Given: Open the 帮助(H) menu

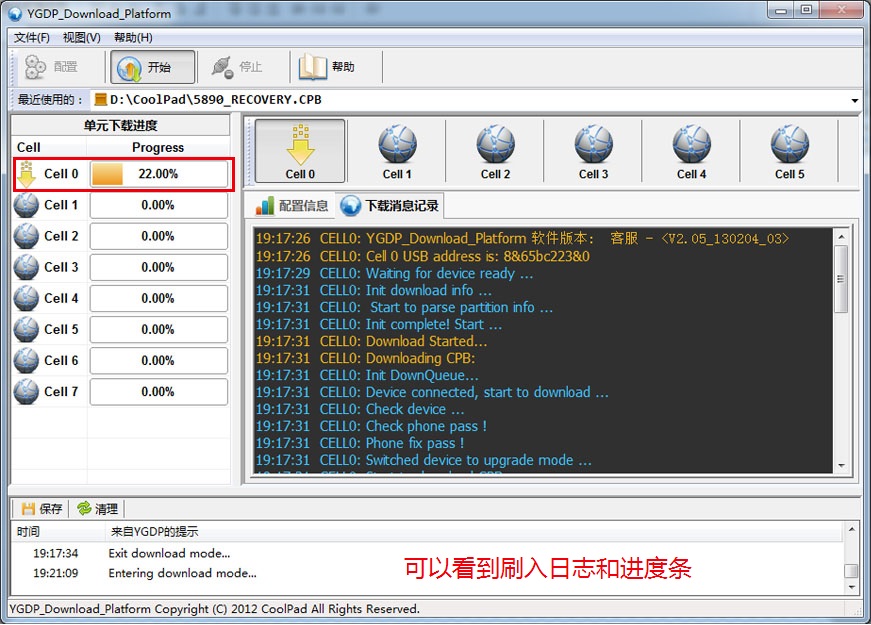Looking at the screenshot, I should [x=133, y=37].
